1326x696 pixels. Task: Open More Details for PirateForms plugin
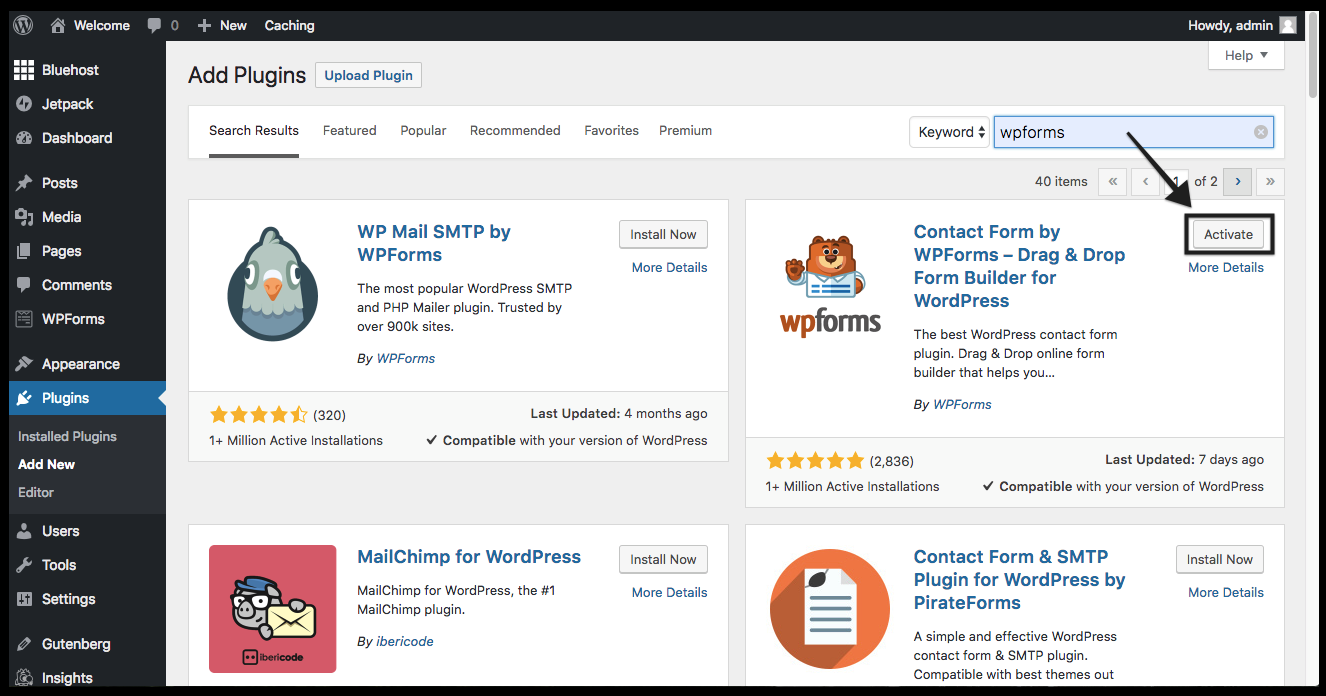click(1226, 592)
